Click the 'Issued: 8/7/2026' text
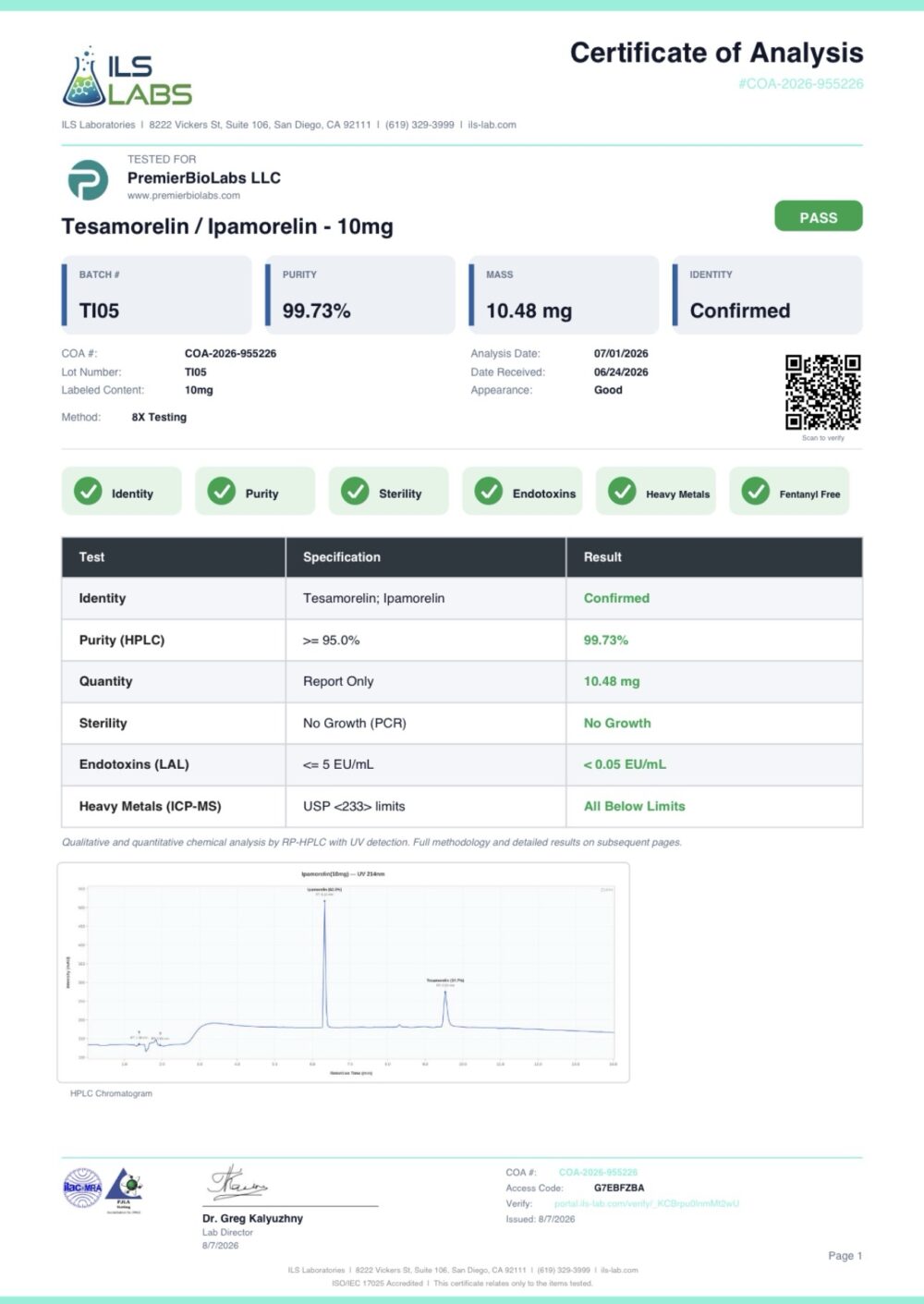This screenshot has width=924, height=1304. pyautogui.click(x=540, y=1219)
